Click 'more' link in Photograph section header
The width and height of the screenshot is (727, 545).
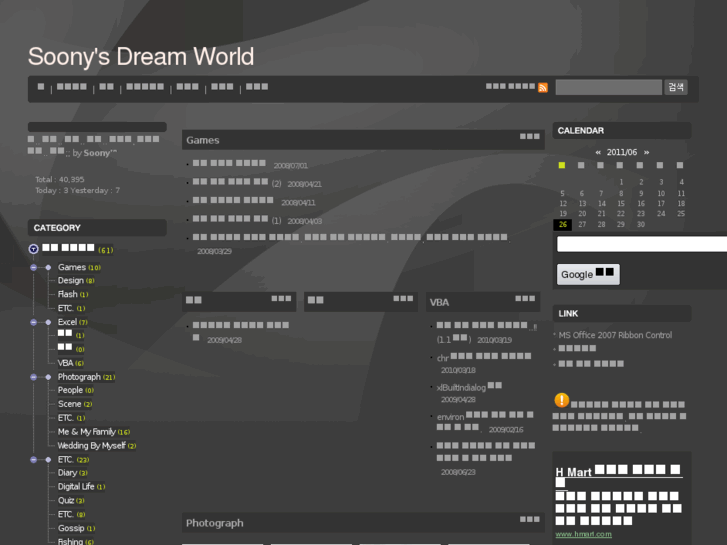click(529, 519)
